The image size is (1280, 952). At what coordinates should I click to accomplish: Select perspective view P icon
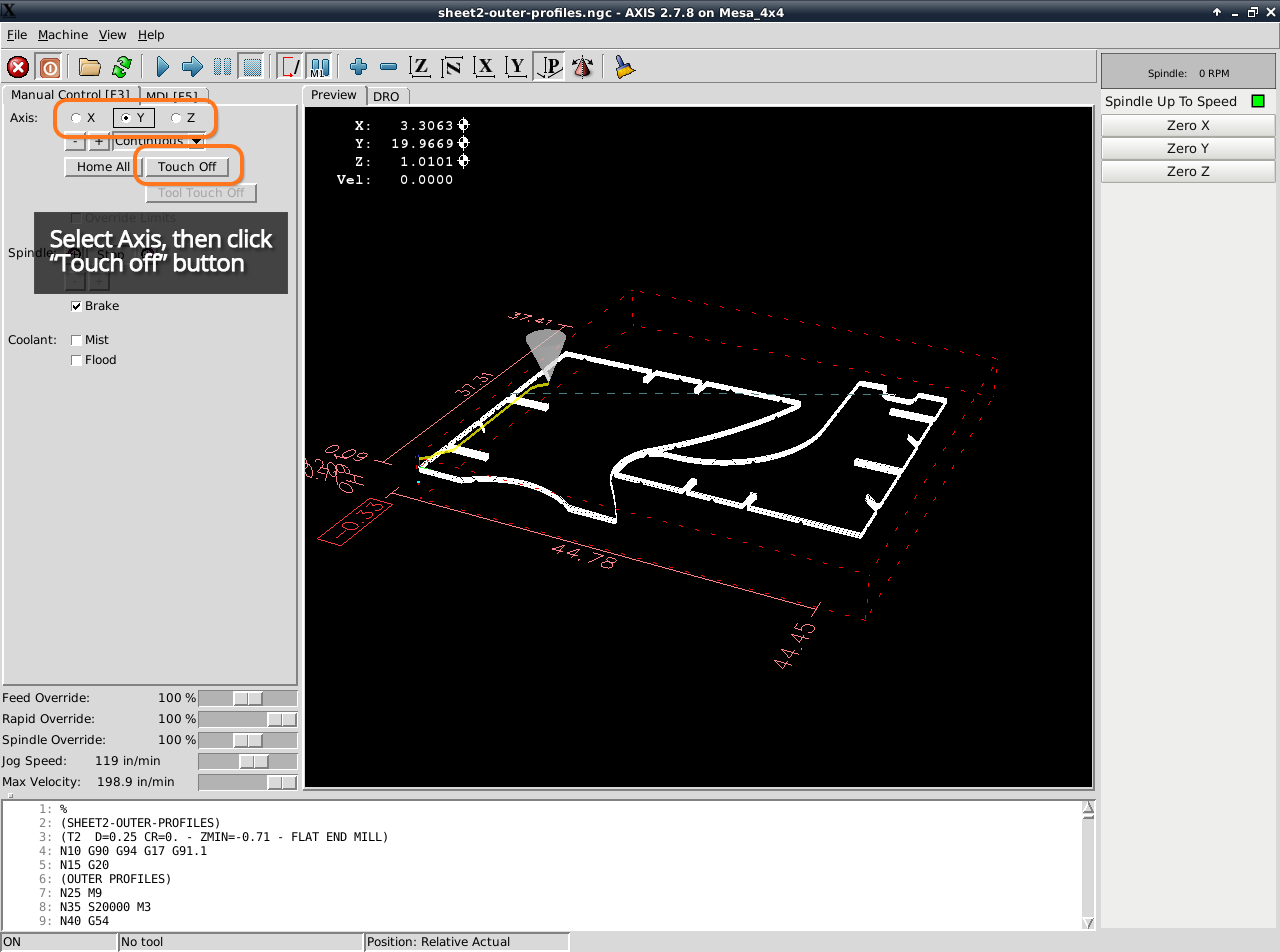(550, 67)
